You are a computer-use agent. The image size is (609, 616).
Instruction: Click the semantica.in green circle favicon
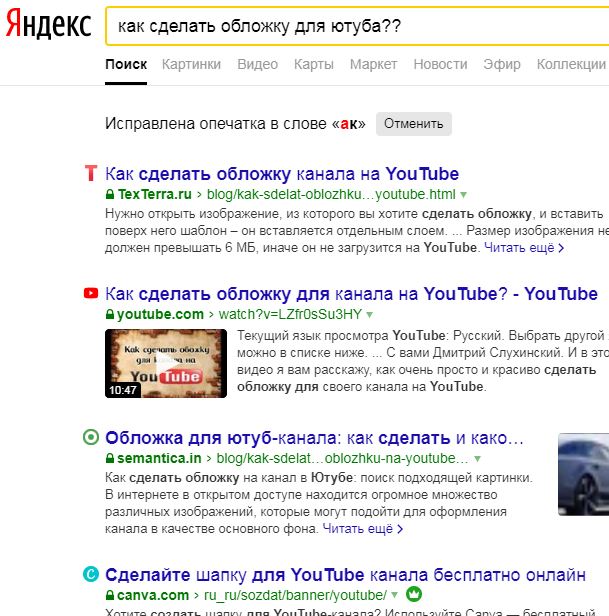coord(91,437)
